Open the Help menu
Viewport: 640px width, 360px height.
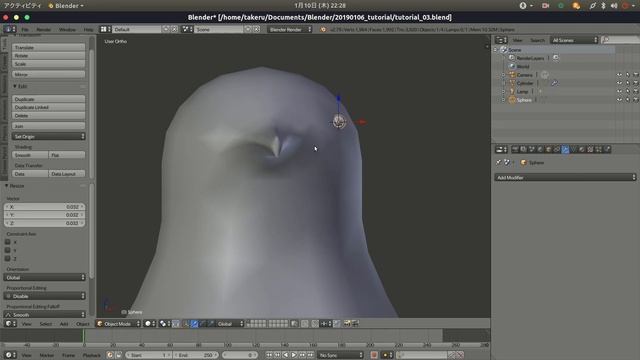88,29
